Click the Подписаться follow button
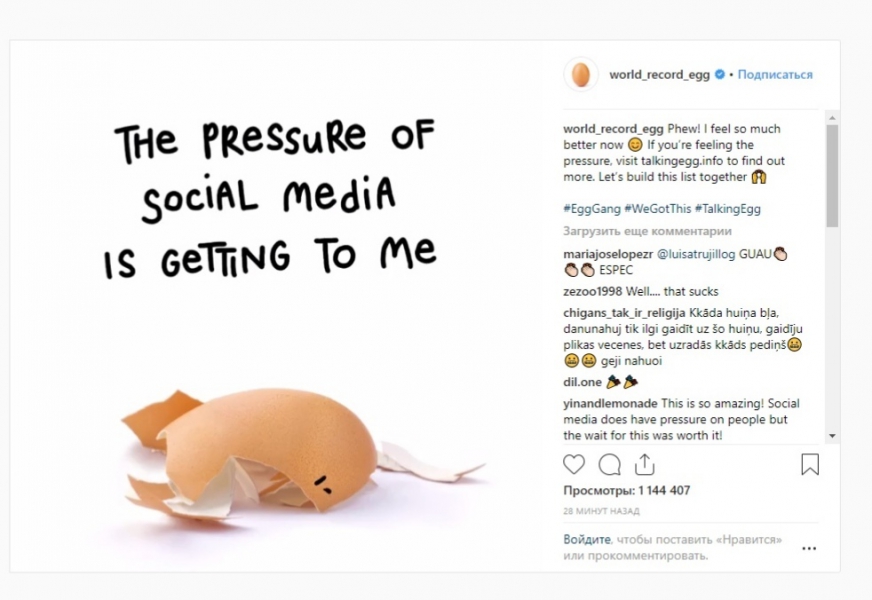 [775, 75]
